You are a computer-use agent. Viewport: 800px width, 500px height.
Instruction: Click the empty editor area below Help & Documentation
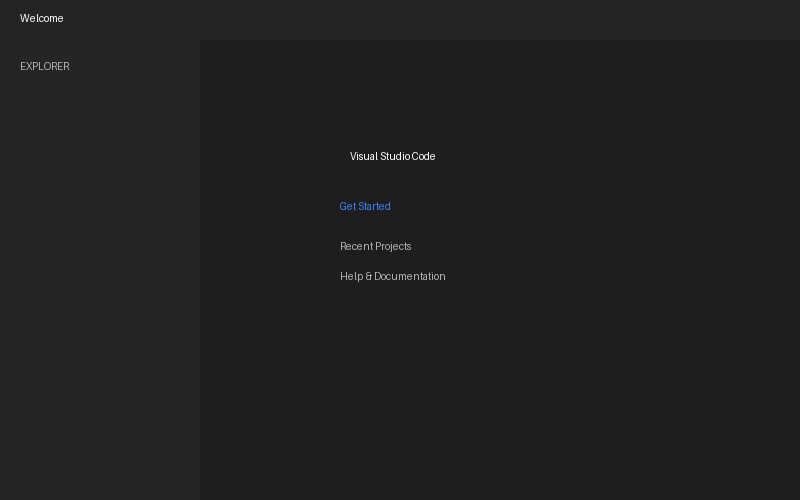pyautogui.click(x=500, y=400)
